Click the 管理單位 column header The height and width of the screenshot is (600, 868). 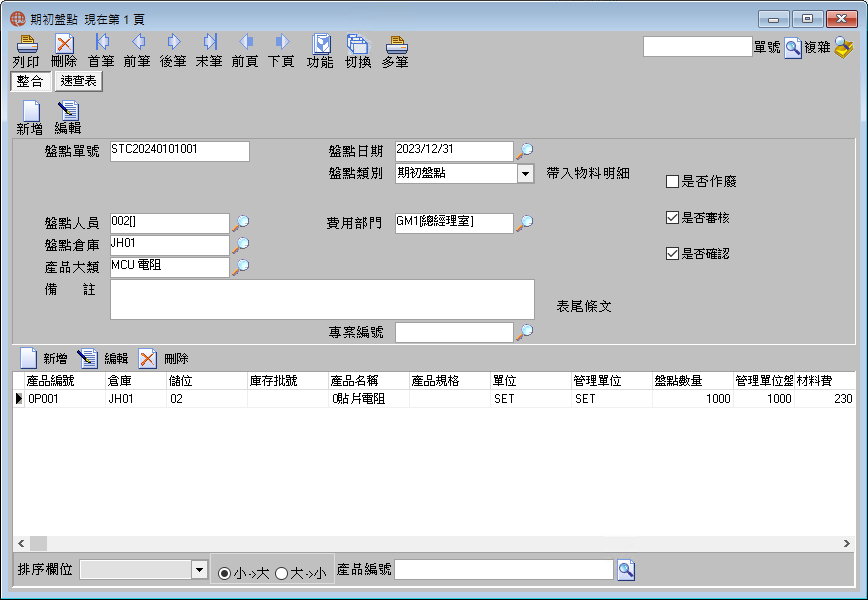tap(612, 381)
